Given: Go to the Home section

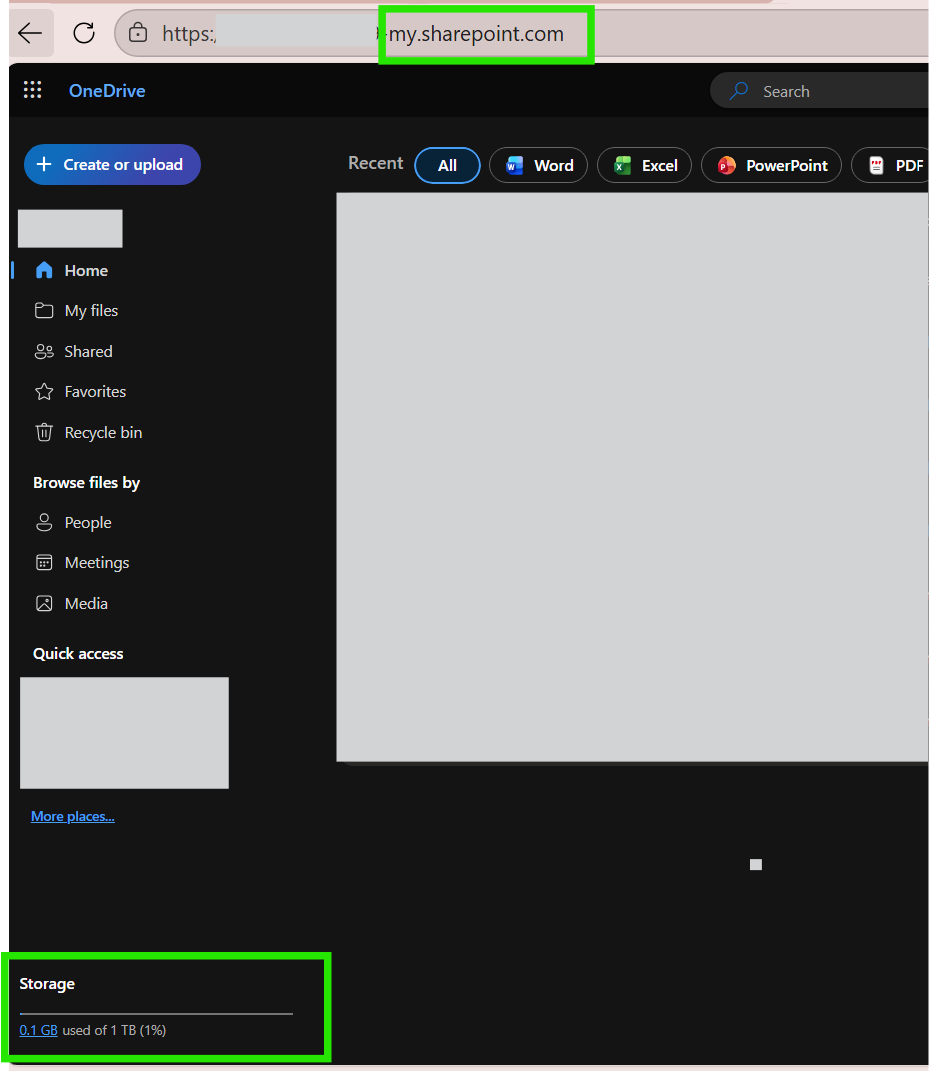Looking at the screenshot, I should click(x=86, y=270).
